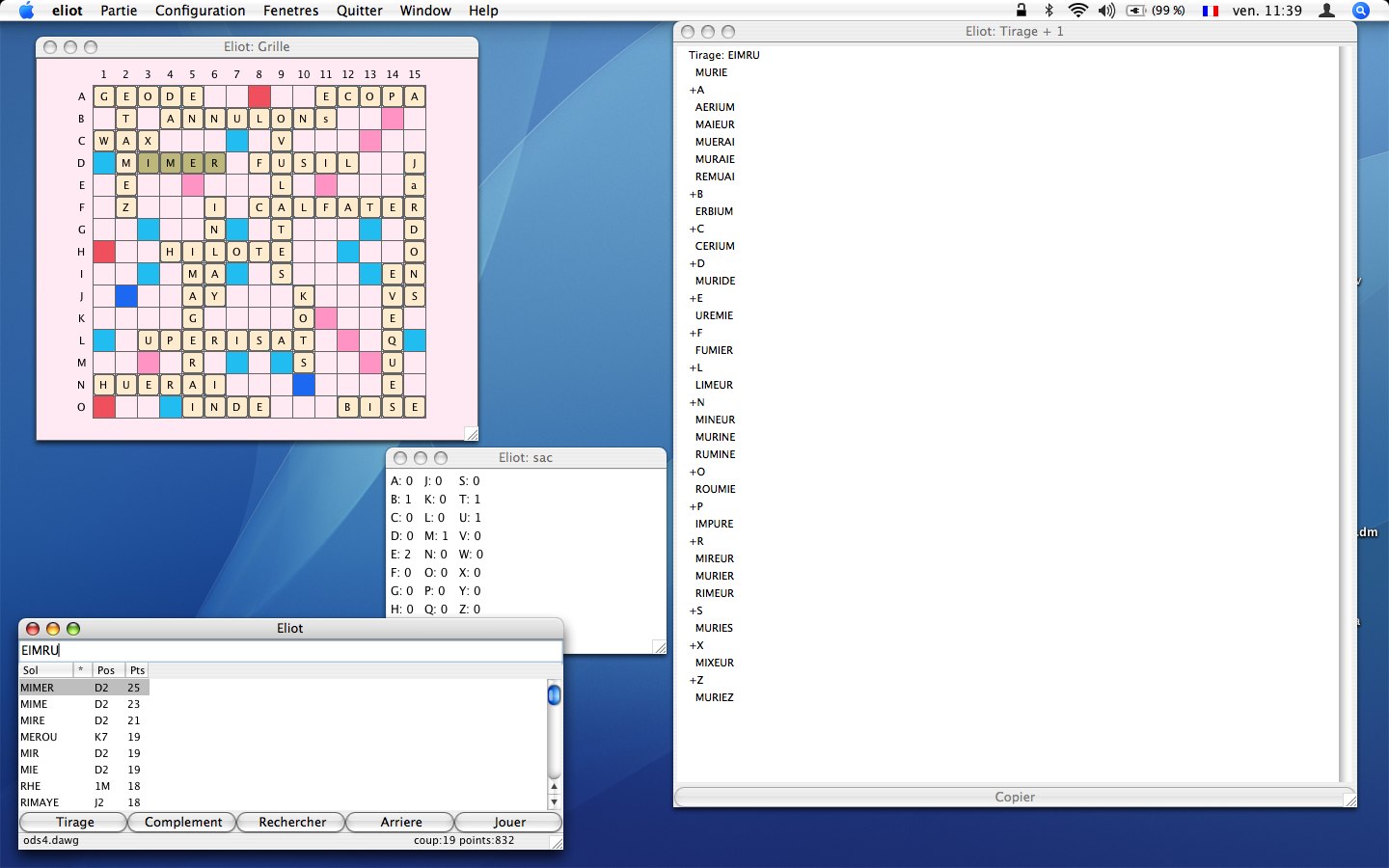
Task: Click the volume speaker icon
Action: (x=1106, y=11)
